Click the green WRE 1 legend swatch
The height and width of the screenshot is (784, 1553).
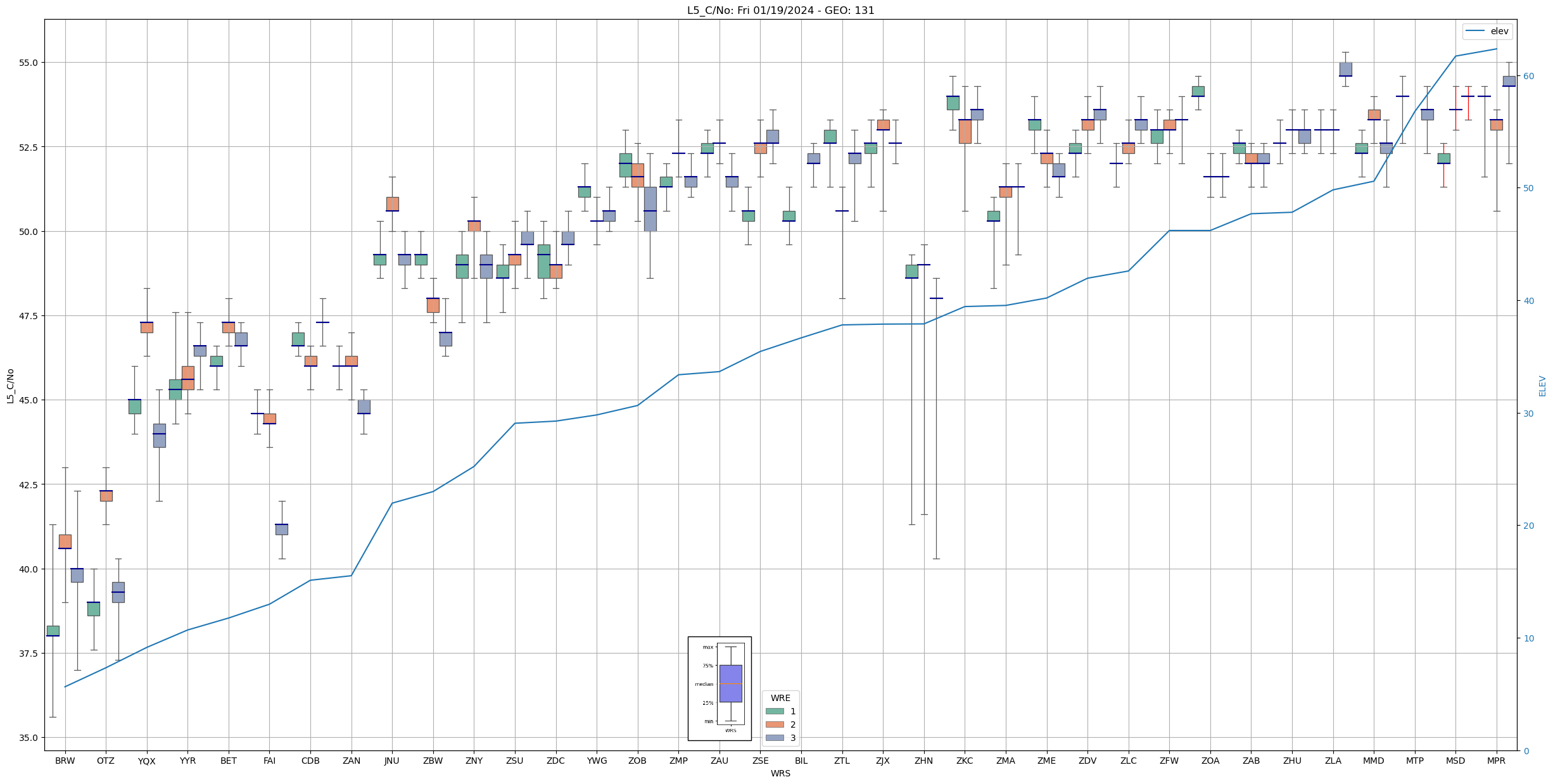(774, 711)
